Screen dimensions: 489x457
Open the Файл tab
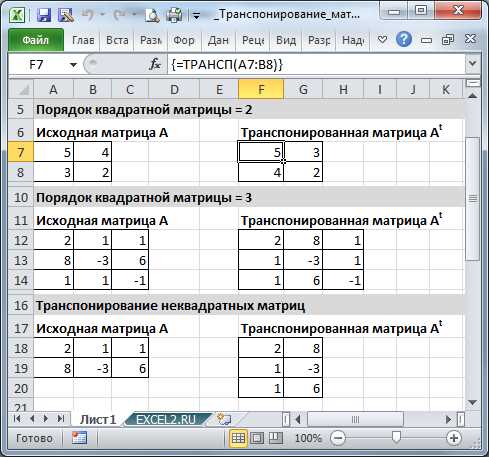click(36, 40)
